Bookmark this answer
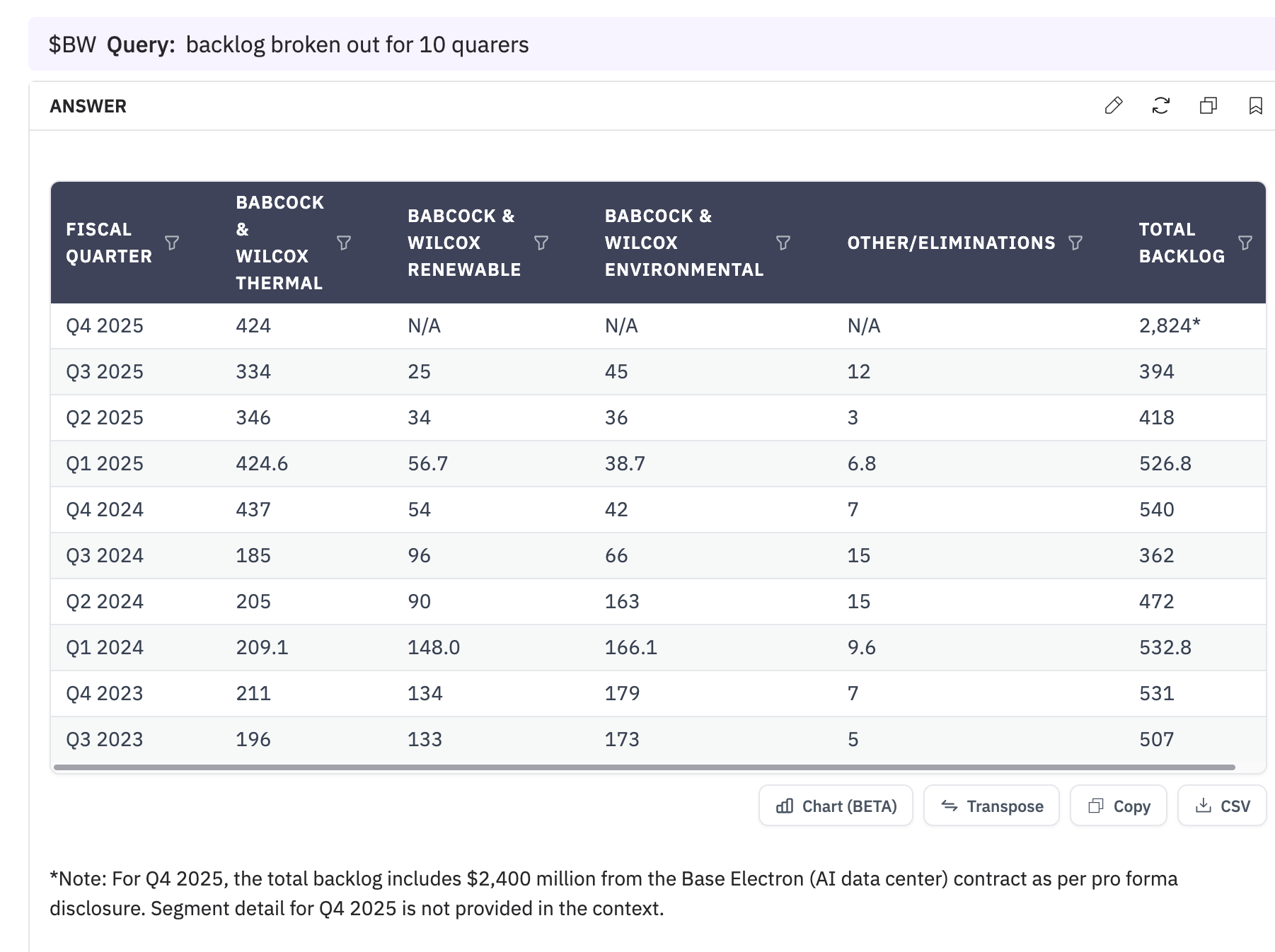Image resolution: width=1275 pixels, height=952 pixels. 1256,106
